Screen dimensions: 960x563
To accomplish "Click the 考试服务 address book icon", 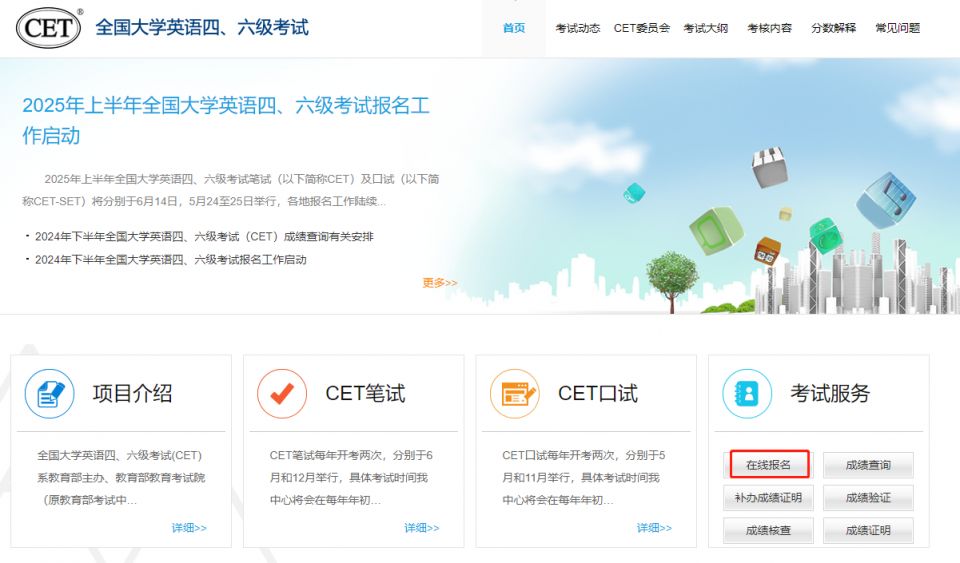I will click(x=747, y=394).
